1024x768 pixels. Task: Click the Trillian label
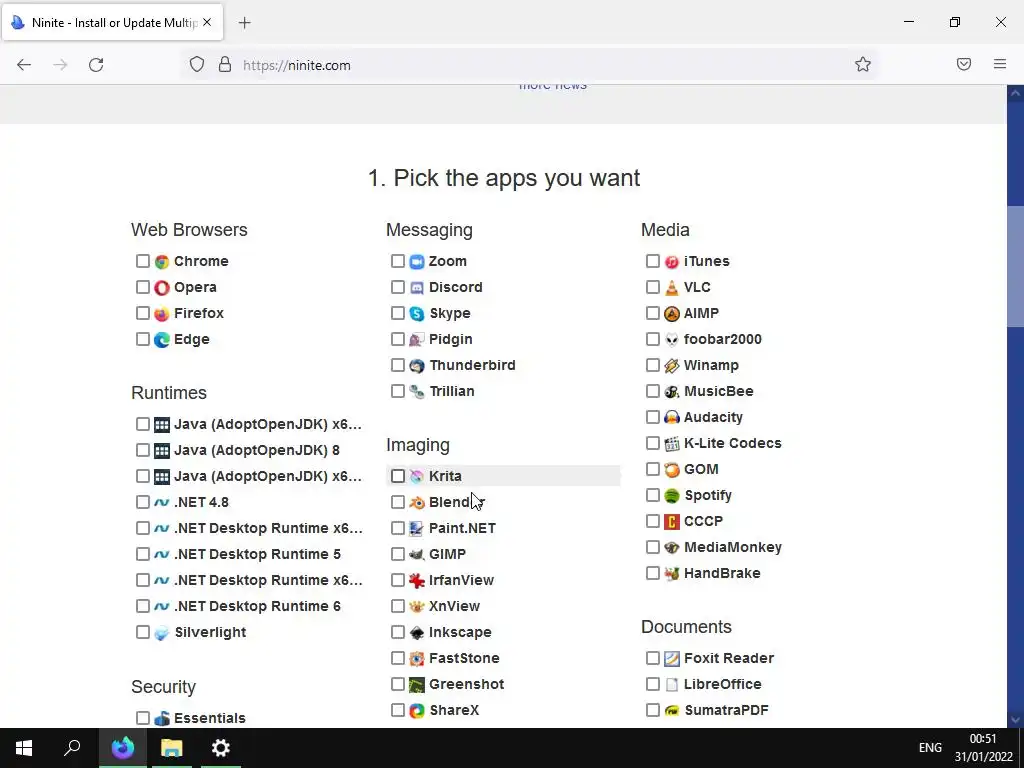tap(452, 391)
